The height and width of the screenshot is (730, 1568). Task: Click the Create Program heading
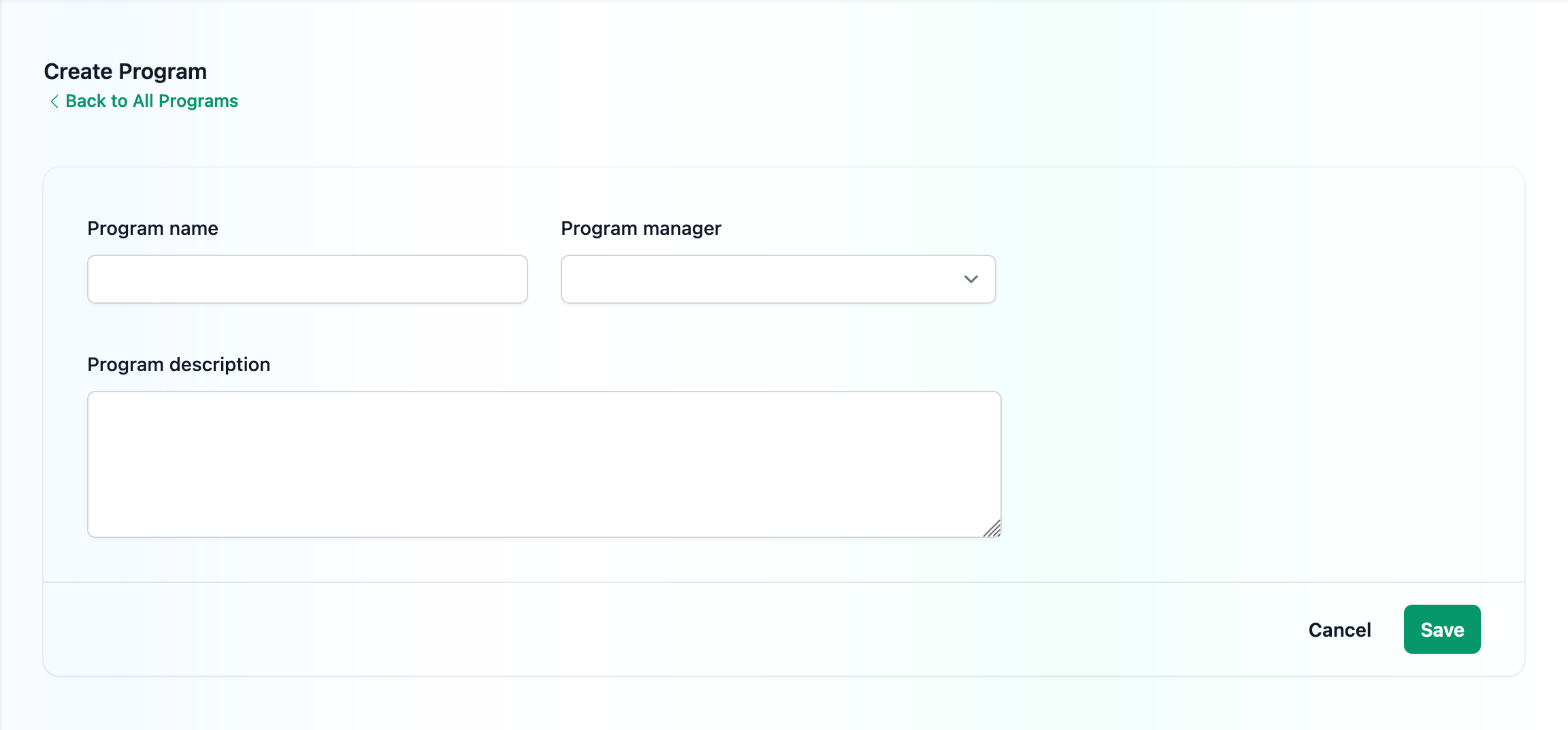(125, 72)
